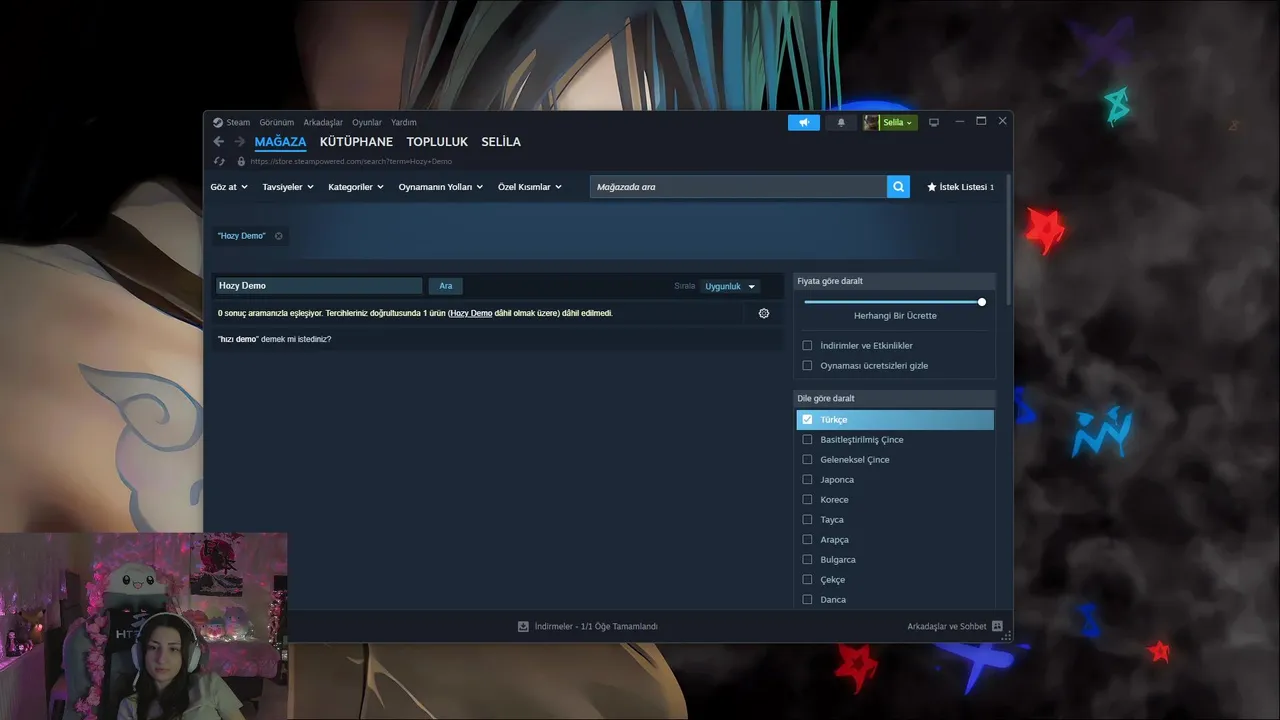Expand the Göz at dropdown

pos(229,187)
